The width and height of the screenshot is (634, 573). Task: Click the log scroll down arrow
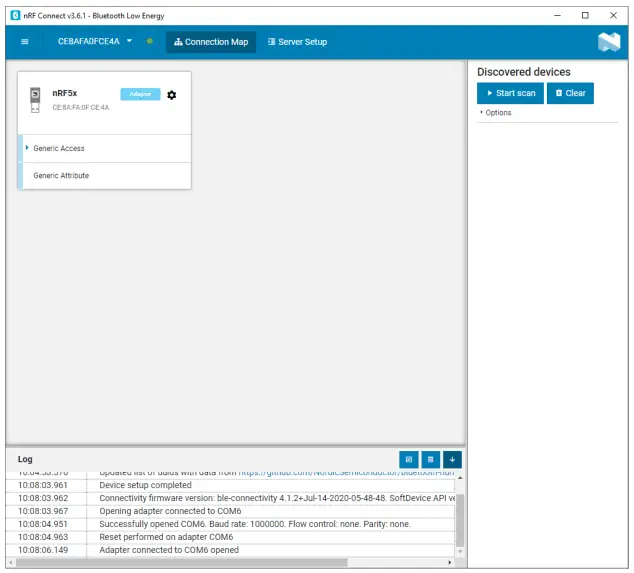(460, 552)
